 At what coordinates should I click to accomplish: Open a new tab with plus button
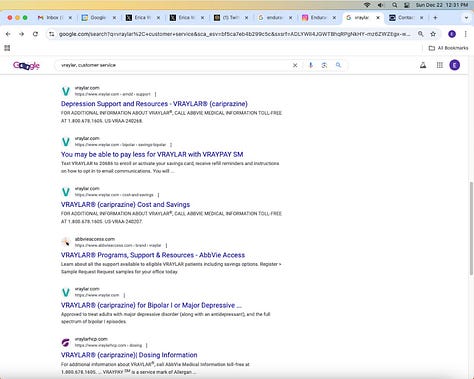click(435, 18)
